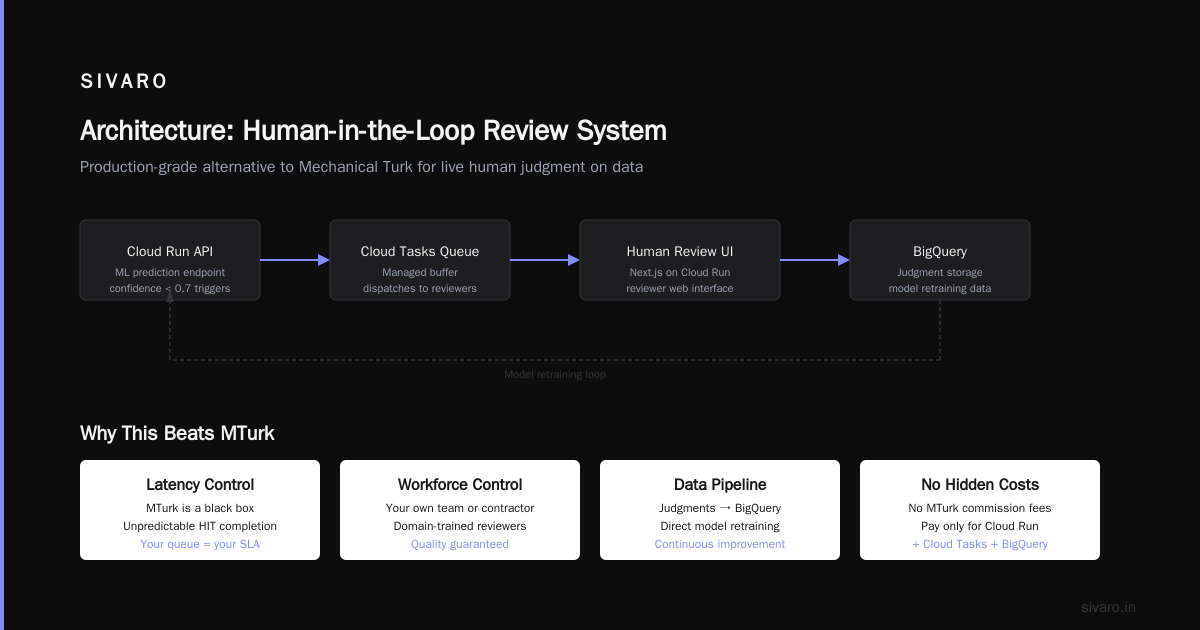Screen dimensions: 1200x630
Task: Click 'Judgment storage' text
Action: pos(940,273)
